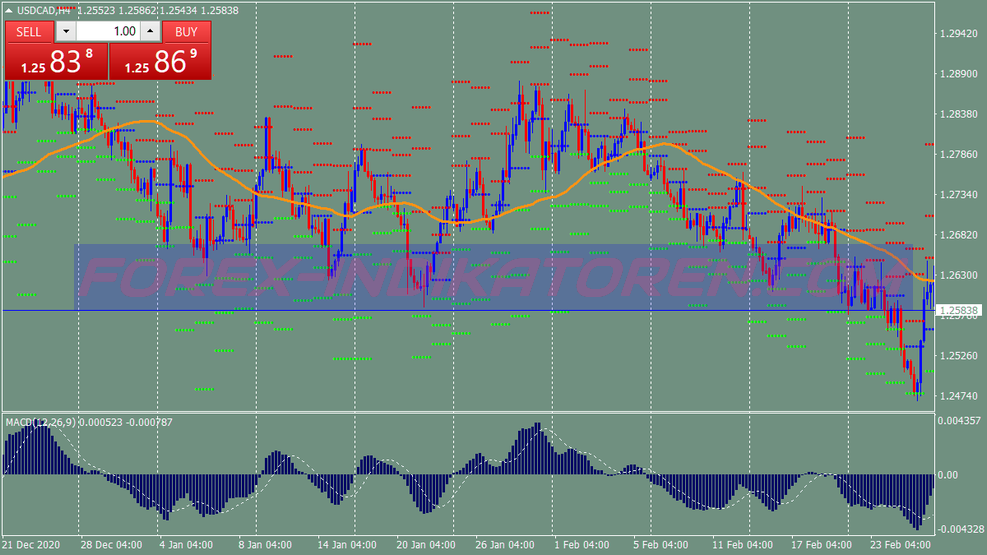Click the 14 Jan 04:00 time label
The image size is (987, 555).
click(x=347, y=544)
